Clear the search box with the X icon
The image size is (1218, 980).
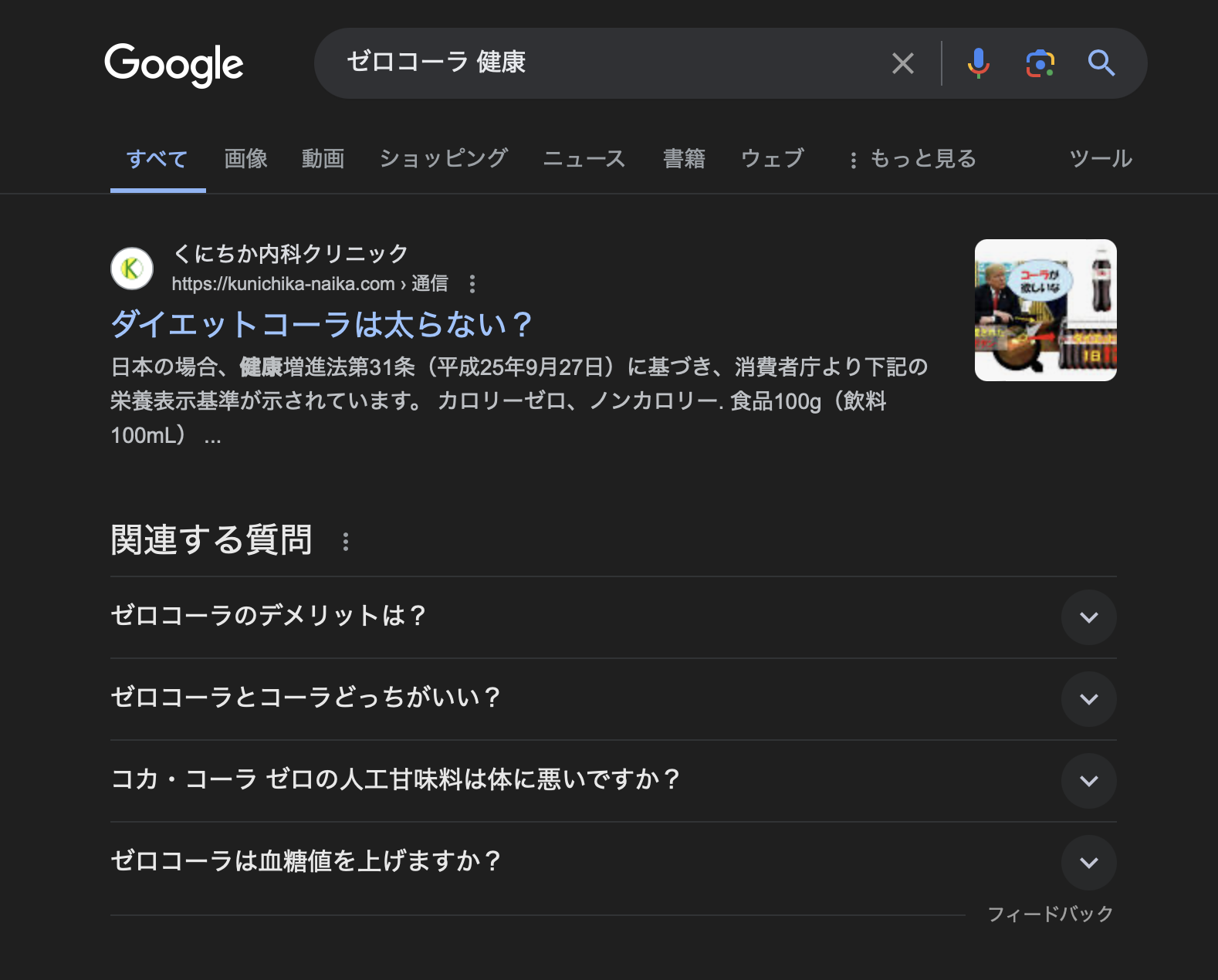(902, 63)
